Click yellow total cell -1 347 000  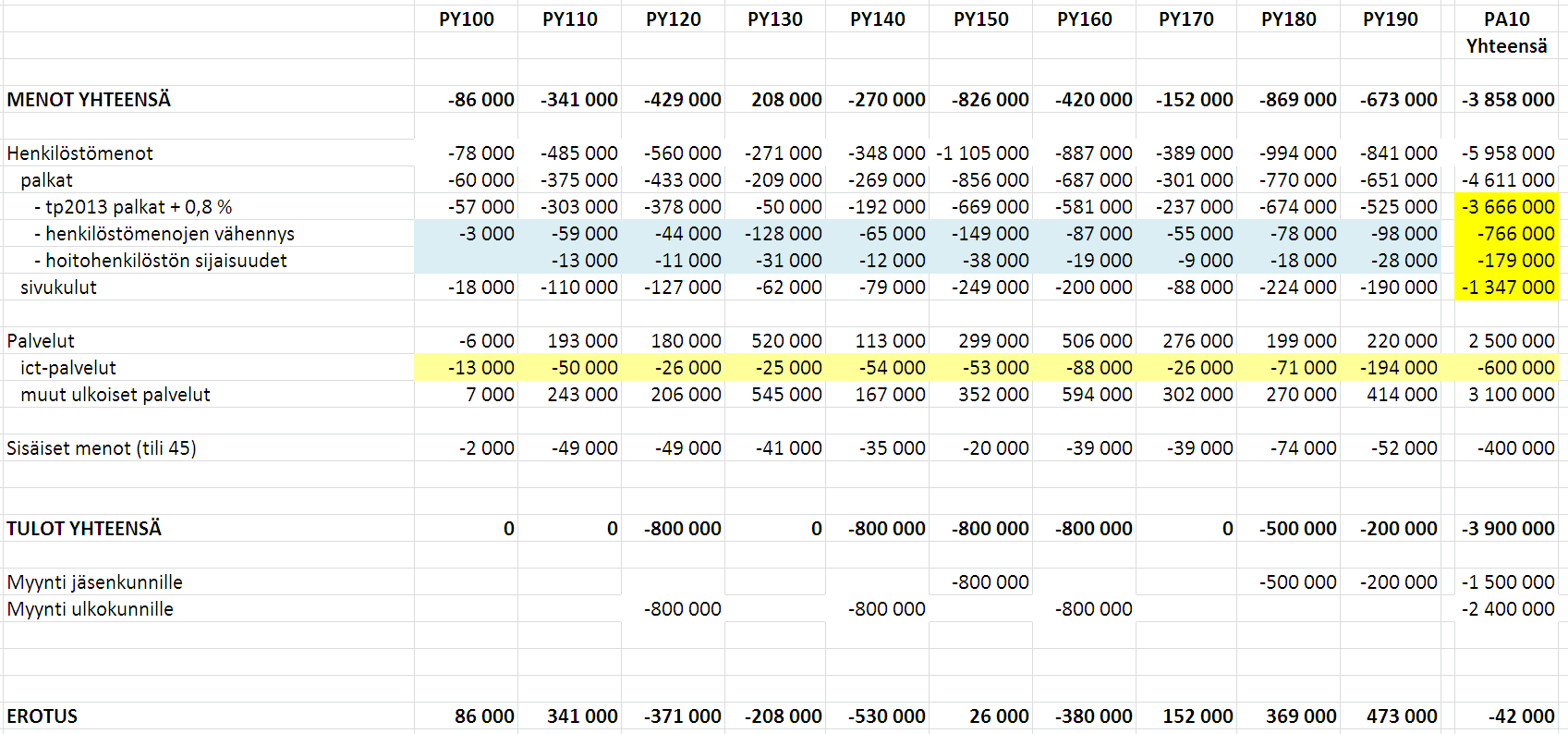pos(1508,287)
